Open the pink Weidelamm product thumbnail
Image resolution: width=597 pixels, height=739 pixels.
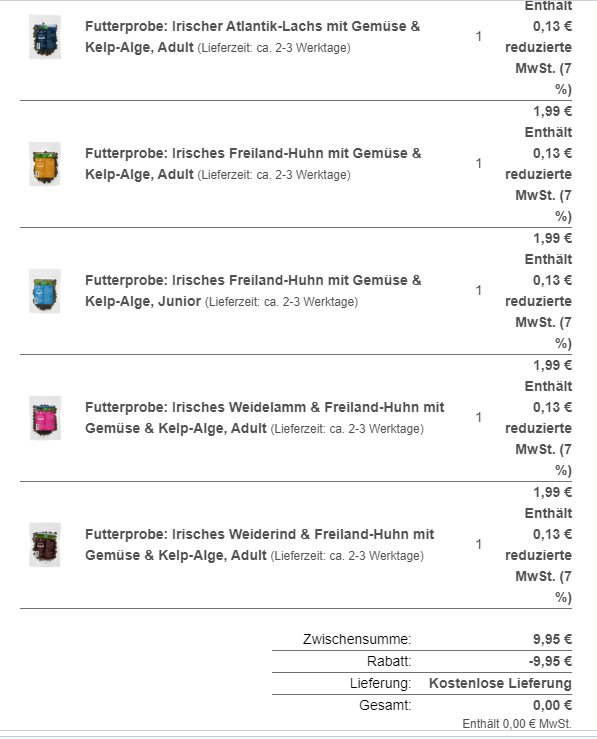pos(45,418)
